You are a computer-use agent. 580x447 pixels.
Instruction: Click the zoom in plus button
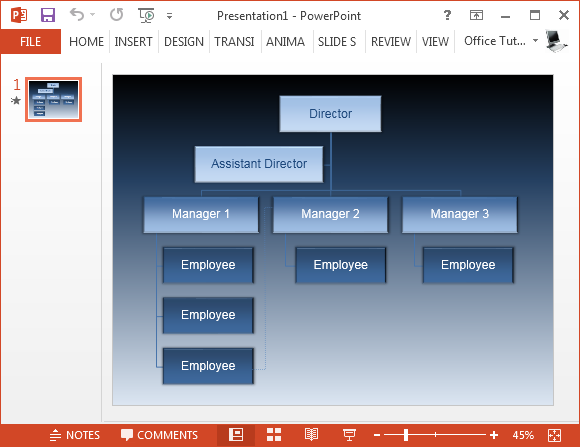494,435
